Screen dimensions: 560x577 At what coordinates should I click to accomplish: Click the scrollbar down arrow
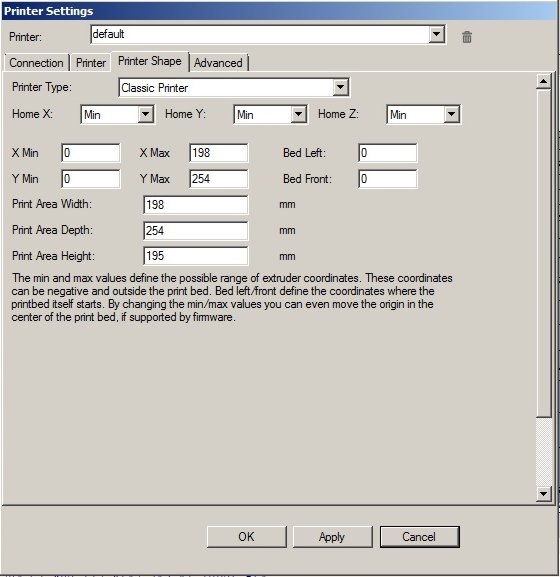(543, 493)
